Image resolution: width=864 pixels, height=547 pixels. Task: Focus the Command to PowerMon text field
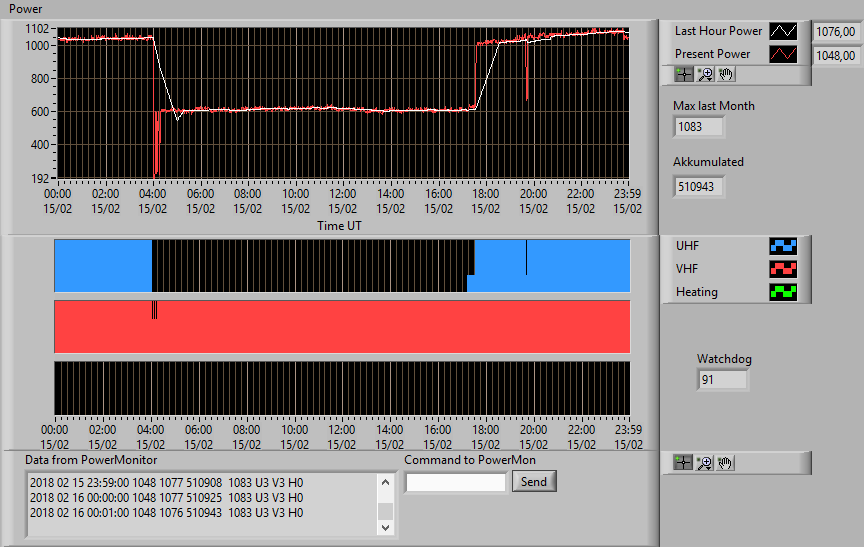456,483
